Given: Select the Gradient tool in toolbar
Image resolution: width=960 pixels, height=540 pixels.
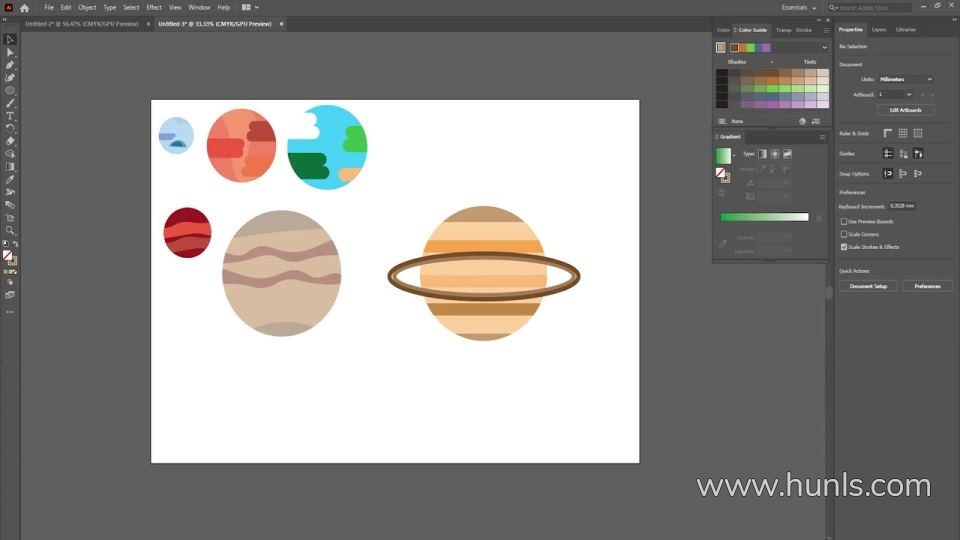Looking at the screenshot, I should coord(10,167).
